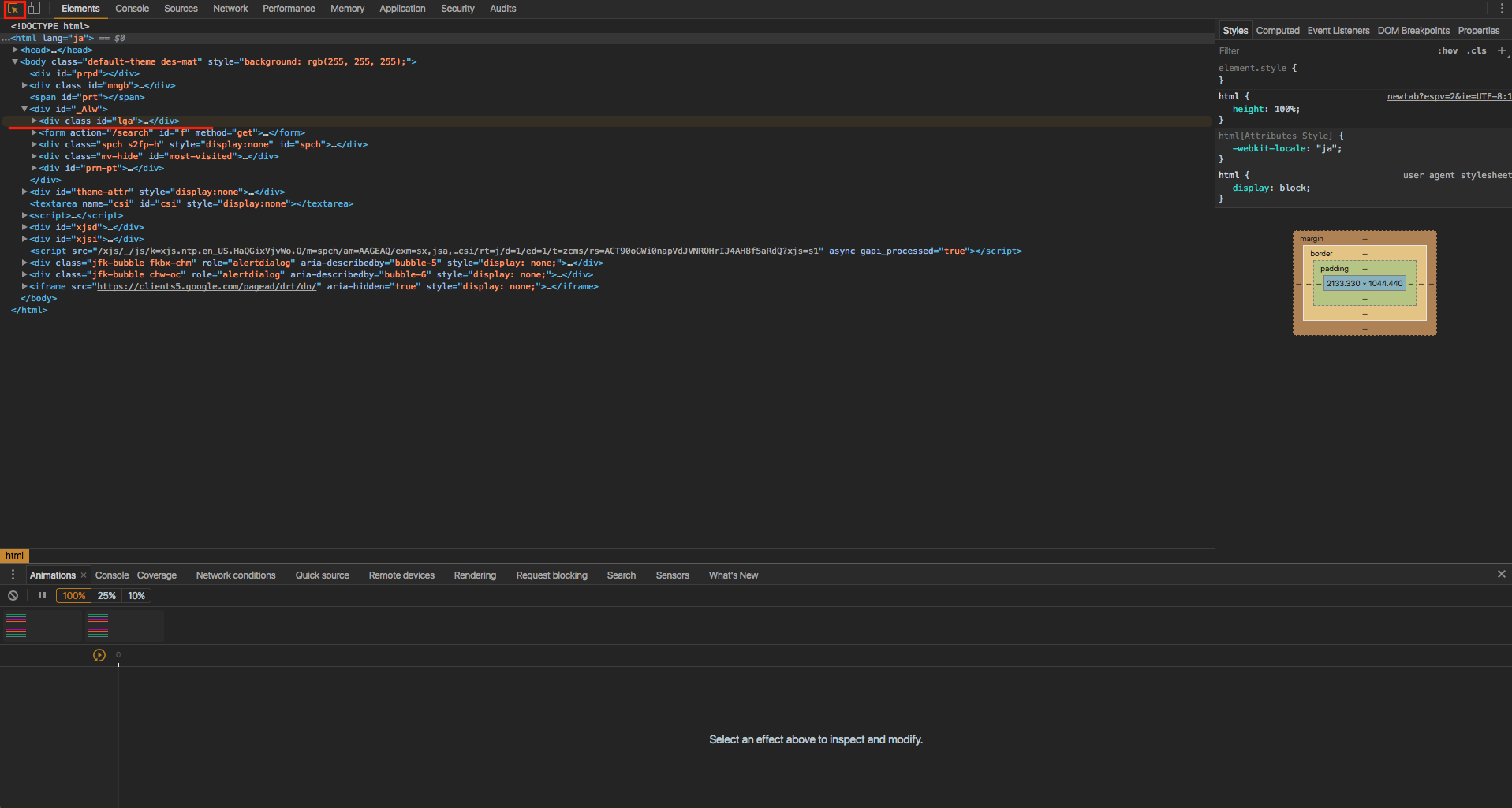Open the Remote devices drawer tab
The image size is (1512, 808).
401,575
